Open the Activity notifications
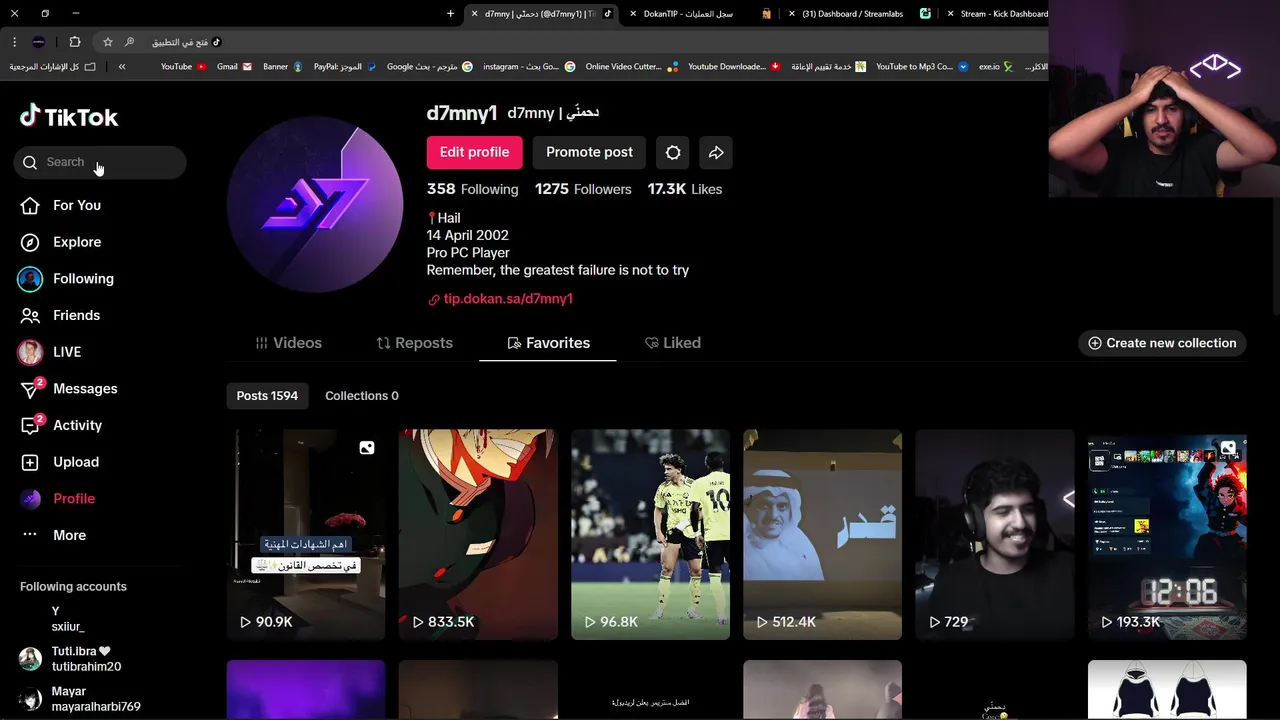The image size is (1280, 720). click(x=62, y=425)
